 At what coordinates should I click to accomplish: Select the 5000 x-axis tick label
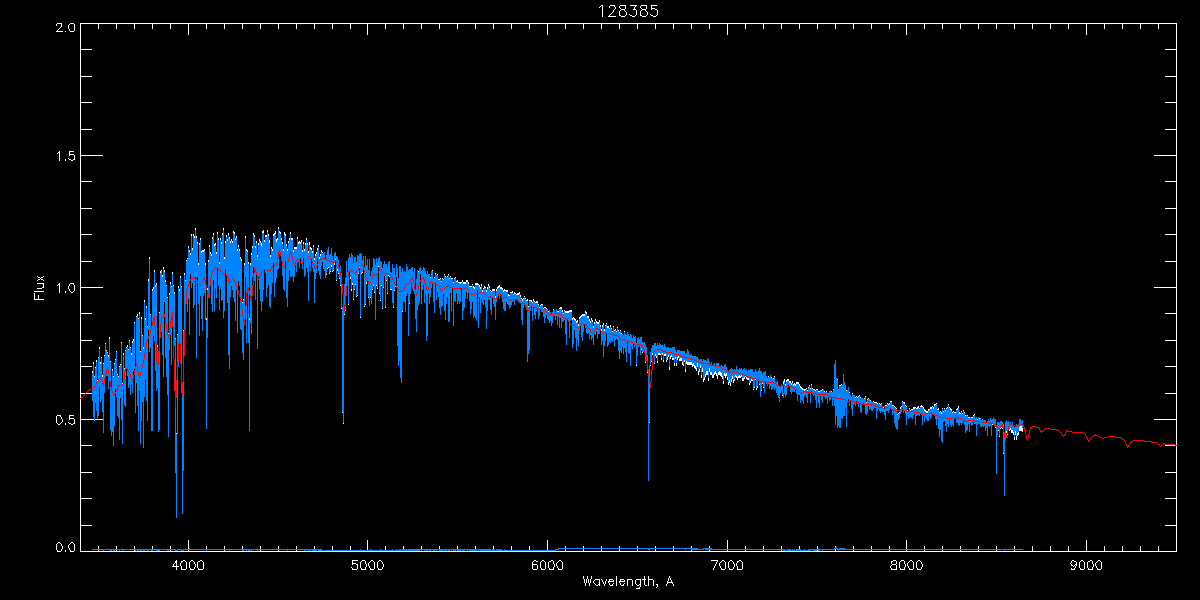point(368,565)
